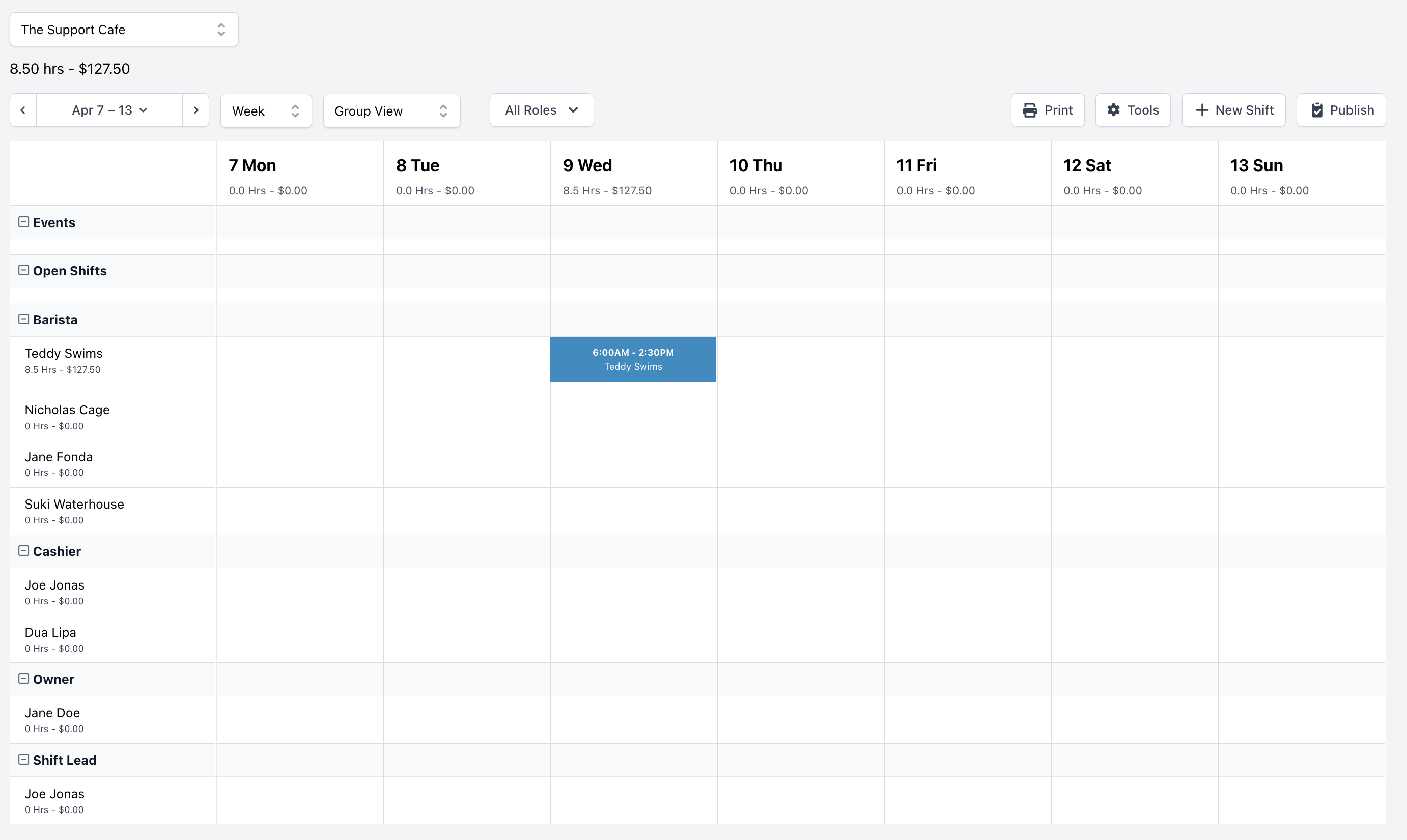Click the 9 Wed column header

tap(633, 173)
